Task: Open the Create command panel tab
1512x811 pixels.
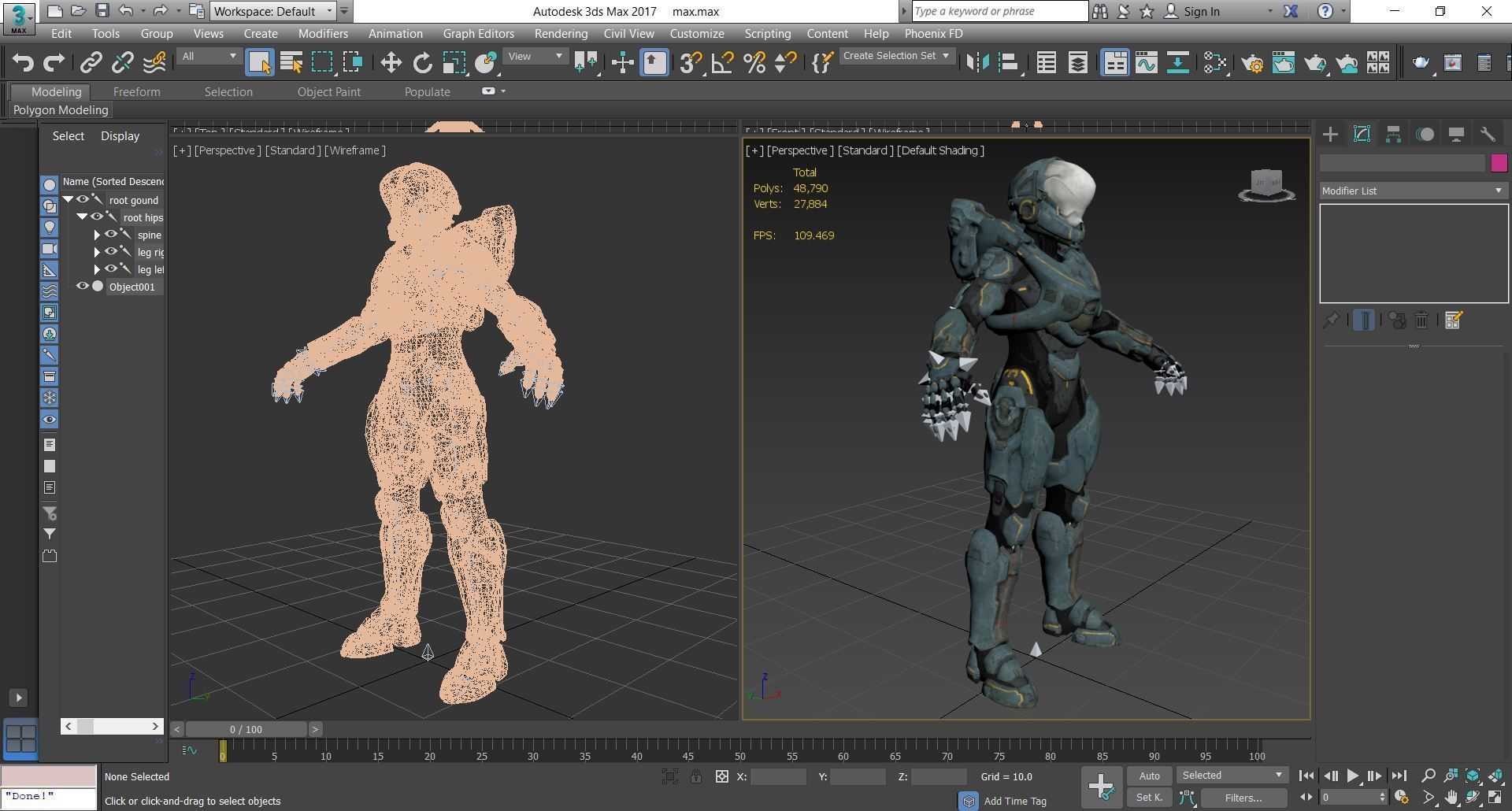Action: point(1330,135)
